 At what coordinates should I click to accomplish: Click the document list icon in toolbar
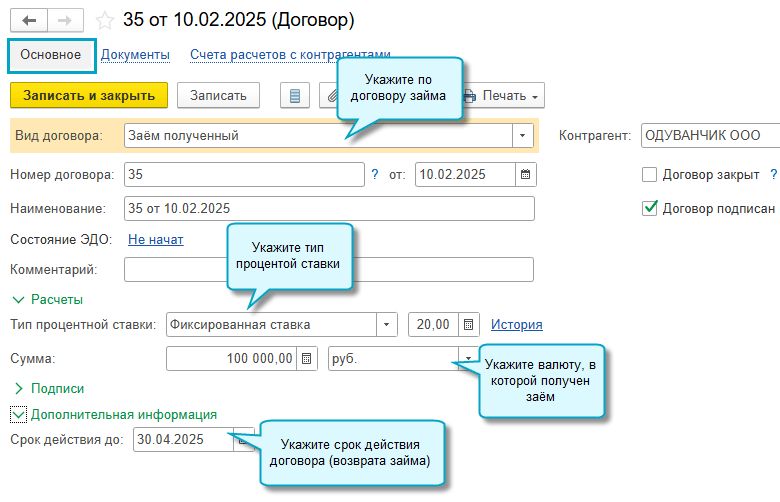coord(294,96)
